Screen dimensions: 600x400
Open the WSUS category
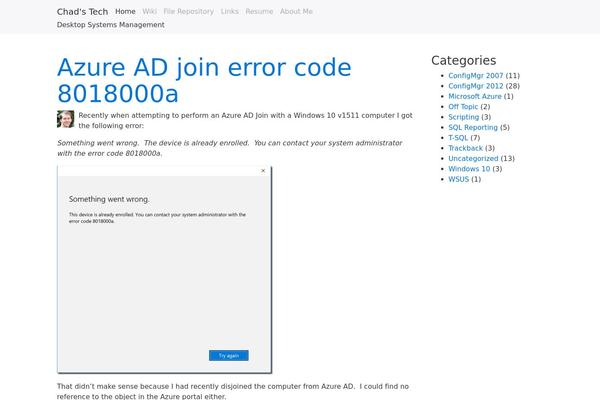tap(458, 179)
